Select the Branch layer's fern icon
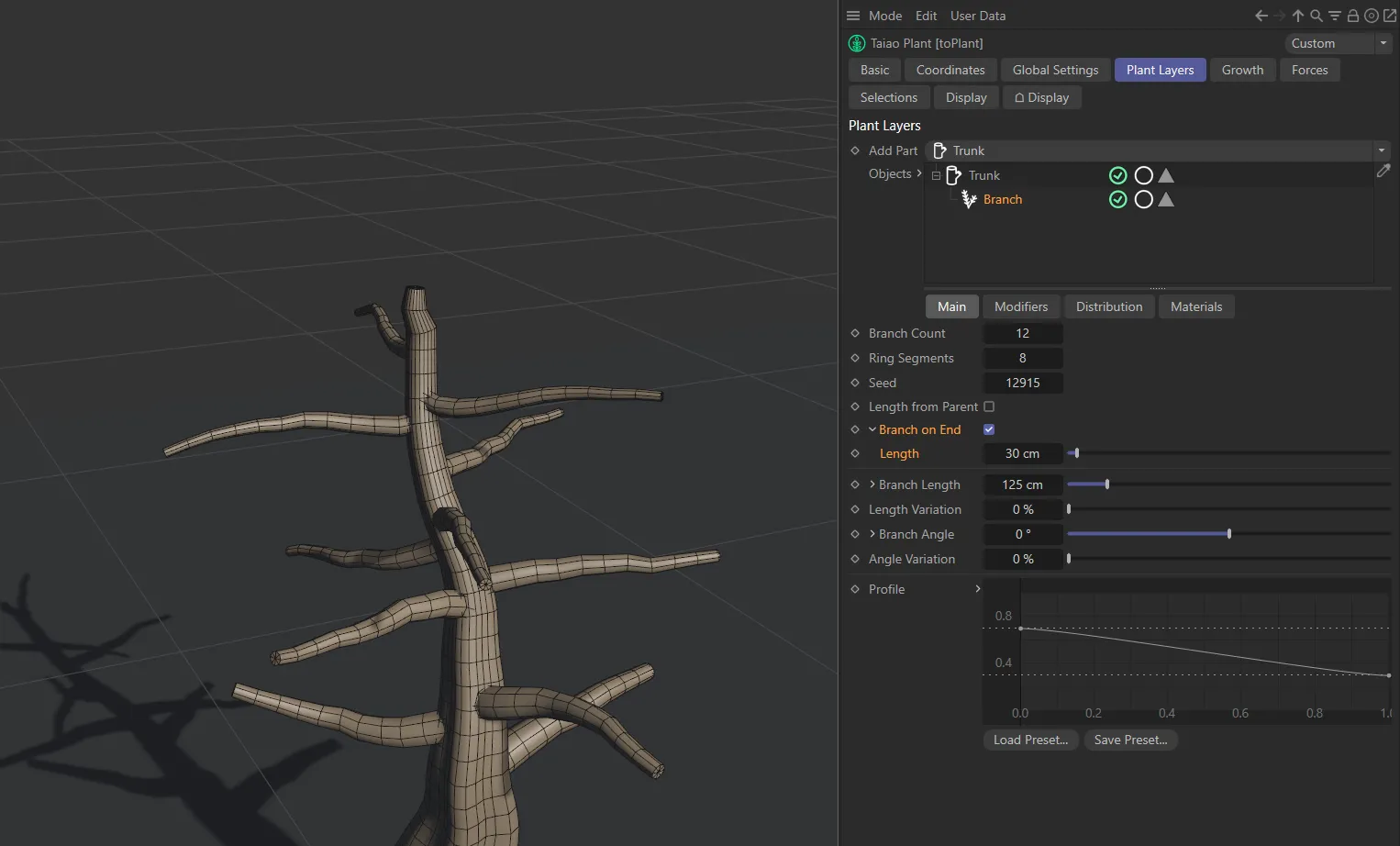The height and width of the screenshot is (846, 1400). click(969, 199)
